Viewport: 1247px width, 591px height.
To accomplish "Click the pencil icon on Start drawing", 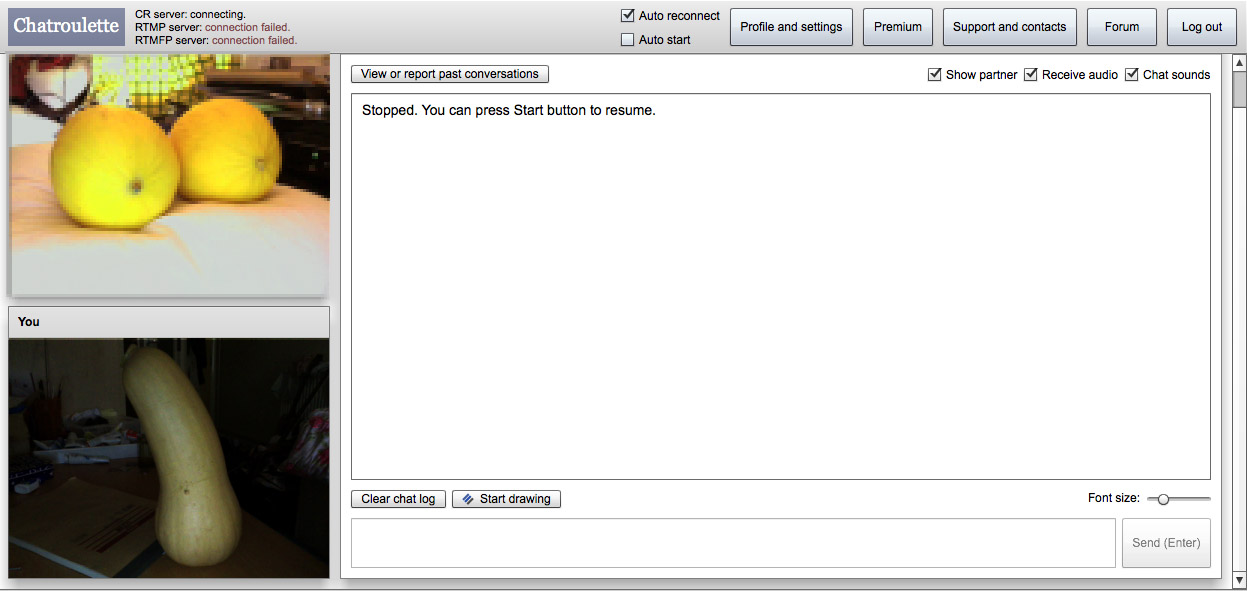I will coord(467,499).
